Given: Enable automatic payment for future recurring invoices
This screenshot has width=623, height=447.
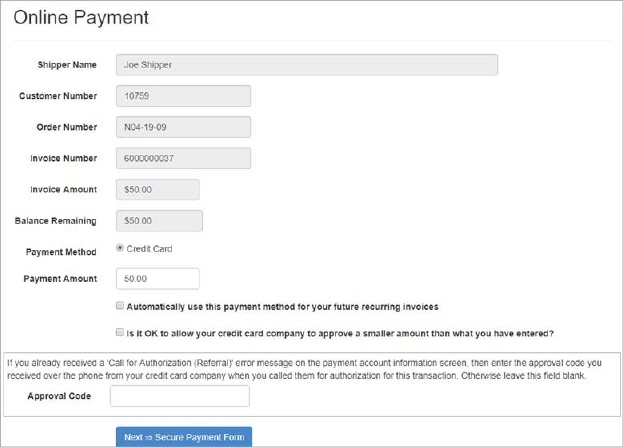Looking at the screenshot, I should tap(120, 306).
